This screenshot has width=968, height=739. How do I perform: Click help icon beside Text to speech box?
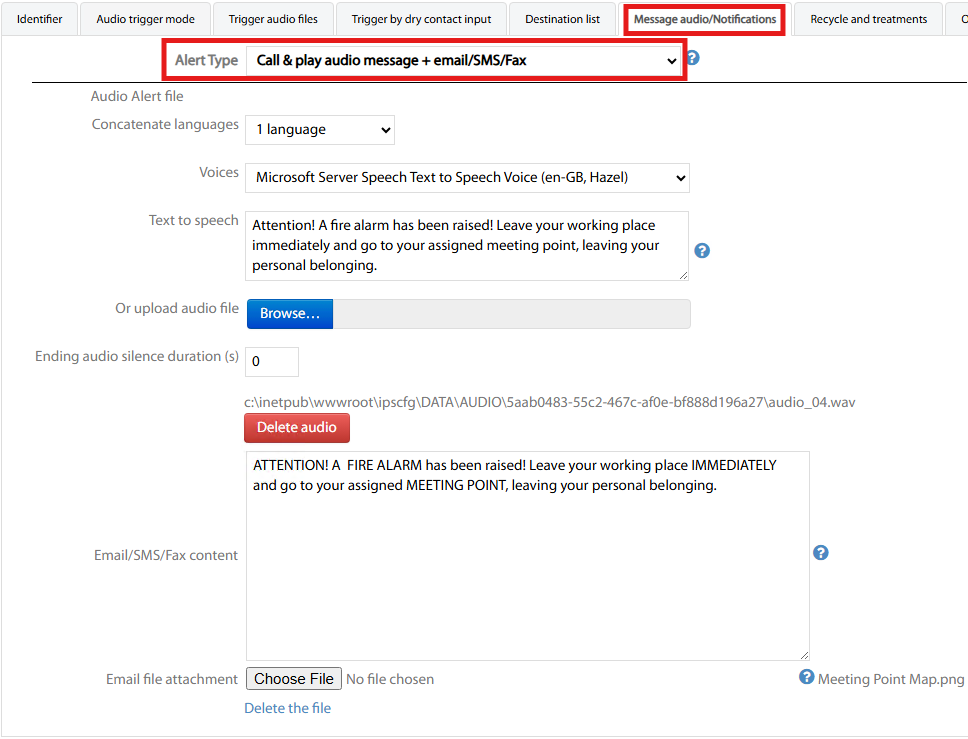pyautogui.click(x=702, y=250)
